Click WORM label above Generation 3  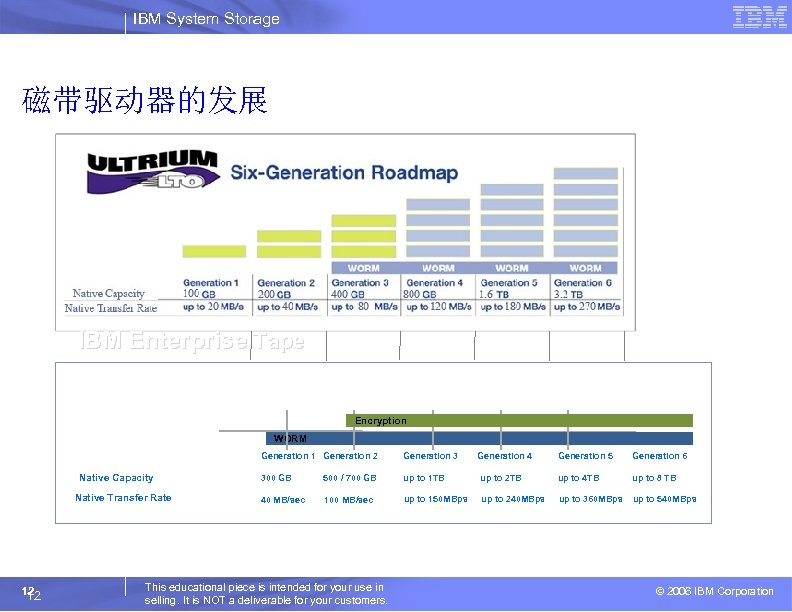pyautogui.click(x=364, y=268)
